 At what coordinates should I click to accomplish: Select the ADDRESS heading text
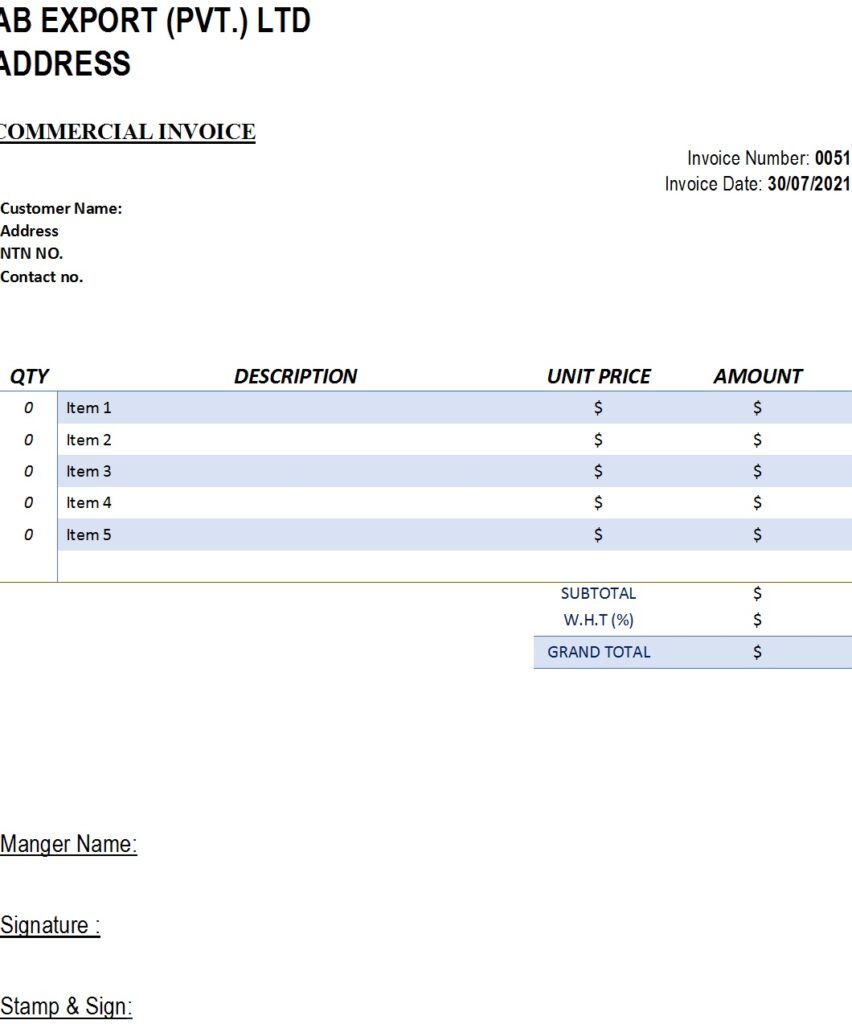(x=65, y=63)
